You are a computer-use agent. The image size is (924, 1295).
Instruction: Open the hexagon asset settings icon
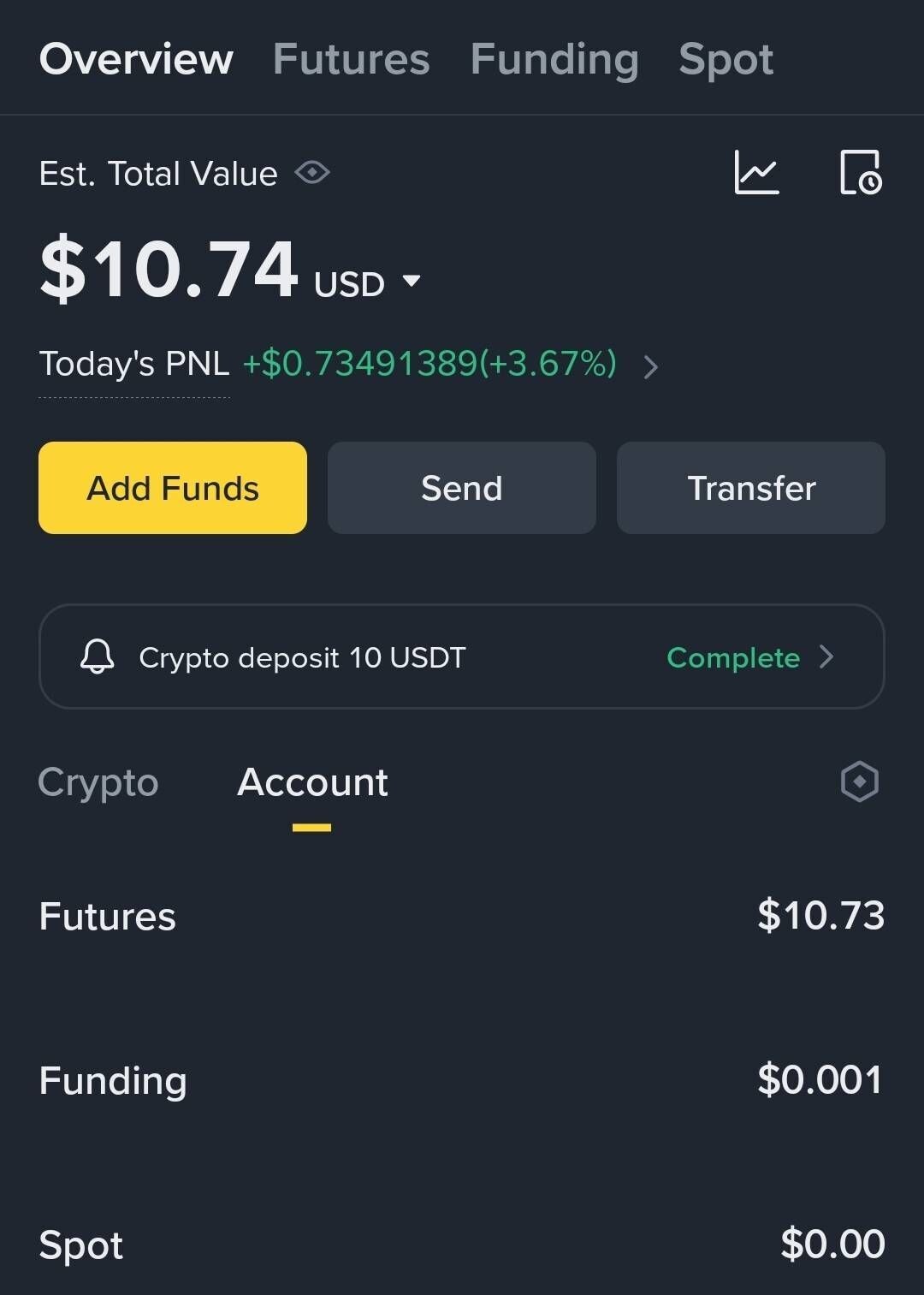(859, 781)
